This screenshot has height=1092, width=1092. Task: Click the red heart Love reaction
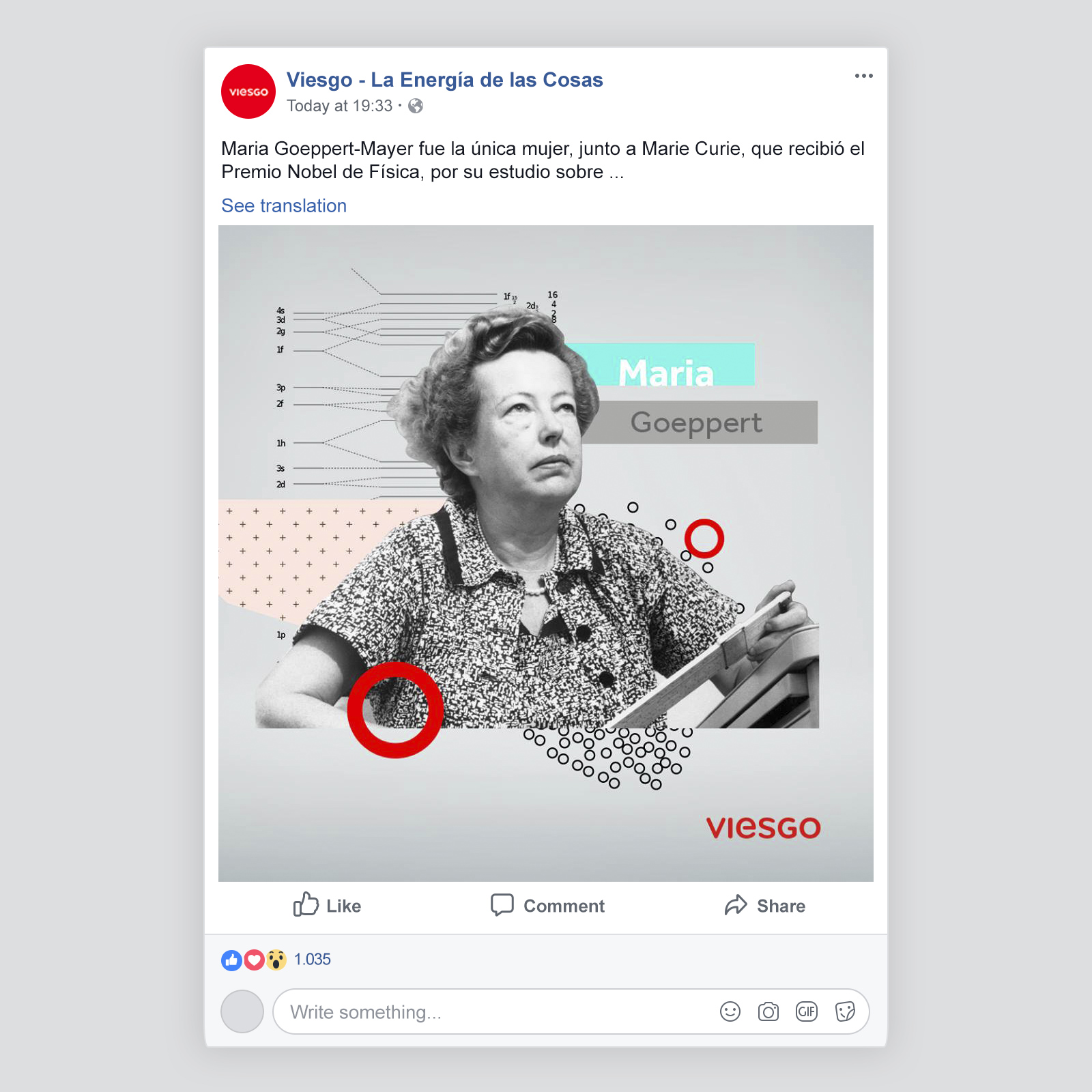(254, 960)
